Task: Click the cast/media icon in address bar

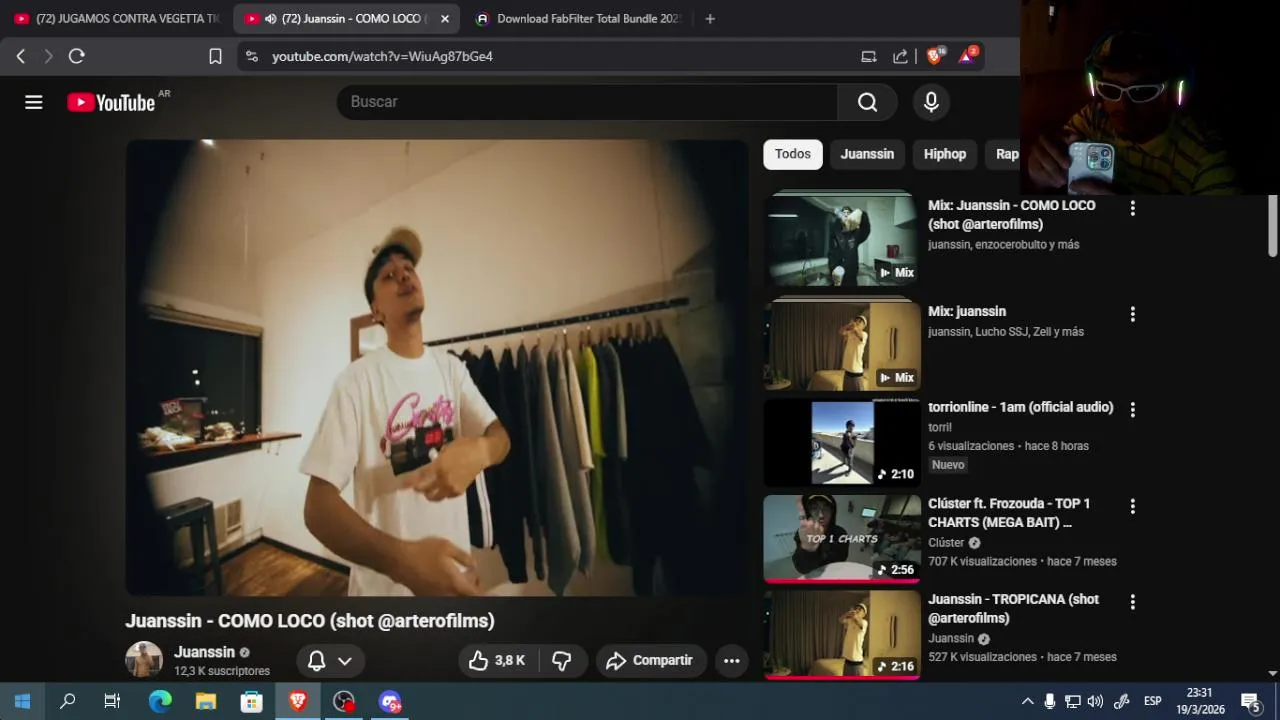Action: [x=869, y=56]
